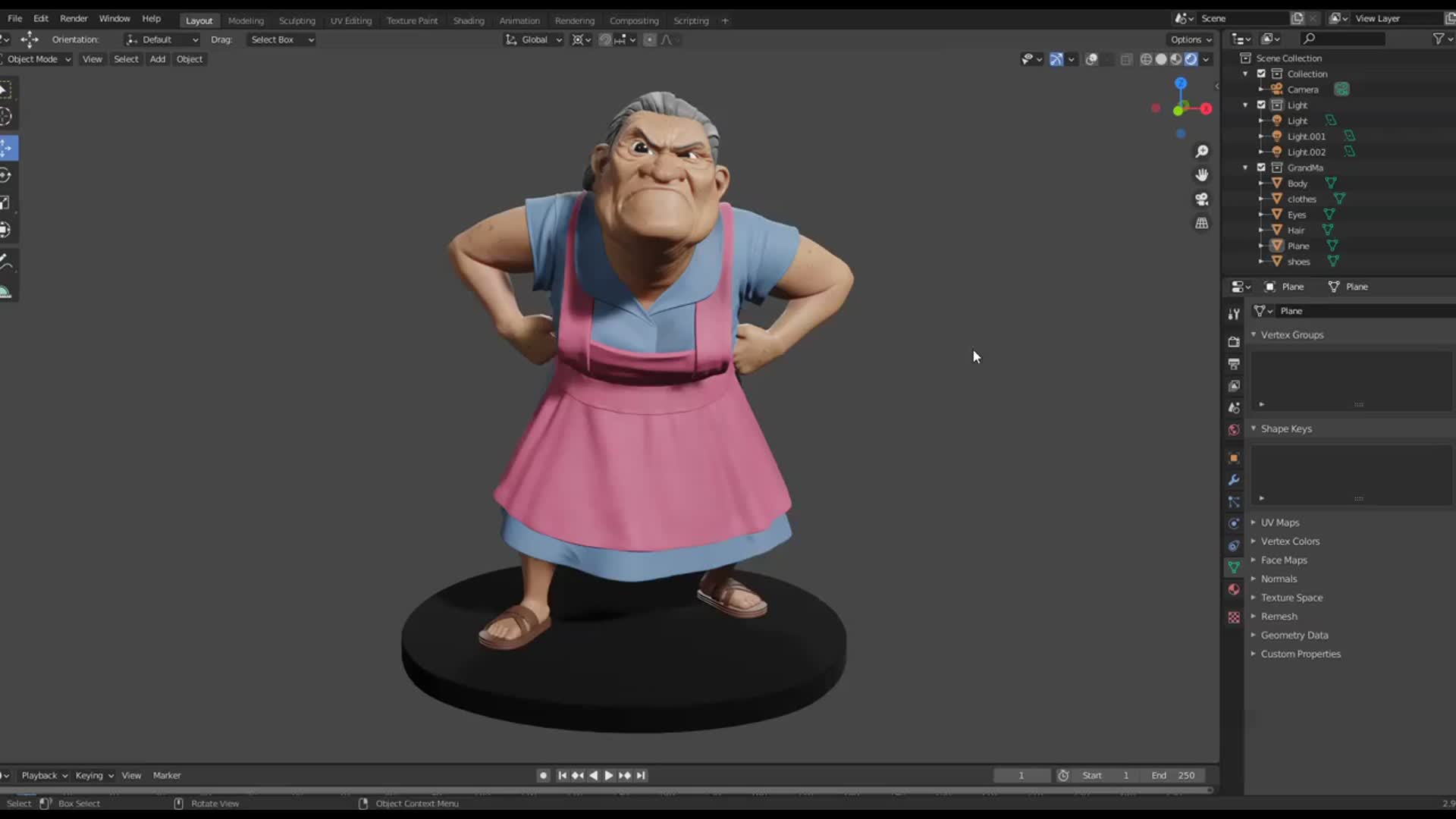
Task: Click the Start frame field
Action: click(x=1107, y=775)
